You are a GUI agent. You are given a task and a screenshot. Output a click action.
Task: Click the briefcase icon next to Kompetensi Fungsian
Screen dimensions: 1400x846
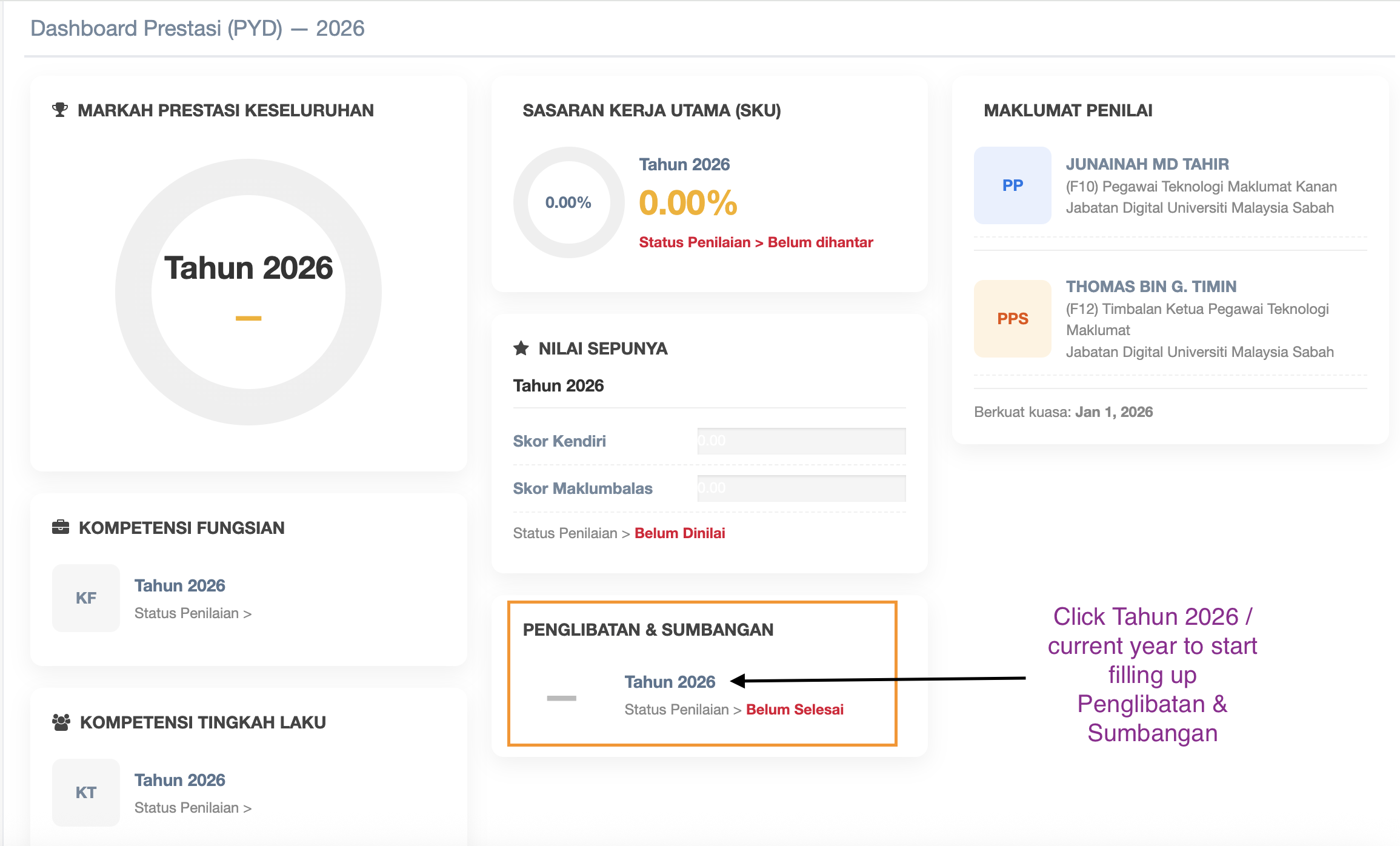(x=61, y=527)
